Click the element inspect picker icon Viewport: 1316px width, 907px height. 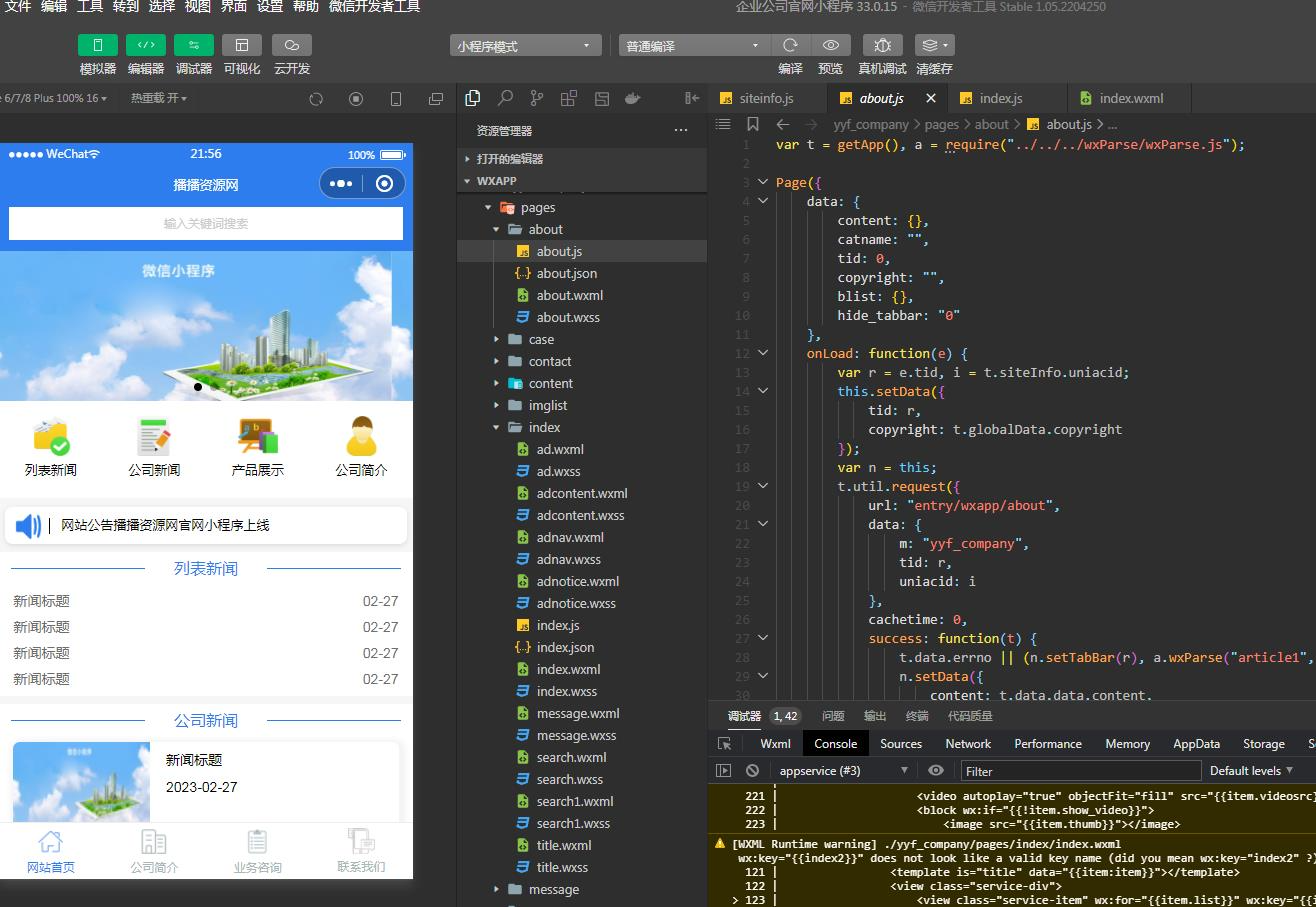pos(725,743)
